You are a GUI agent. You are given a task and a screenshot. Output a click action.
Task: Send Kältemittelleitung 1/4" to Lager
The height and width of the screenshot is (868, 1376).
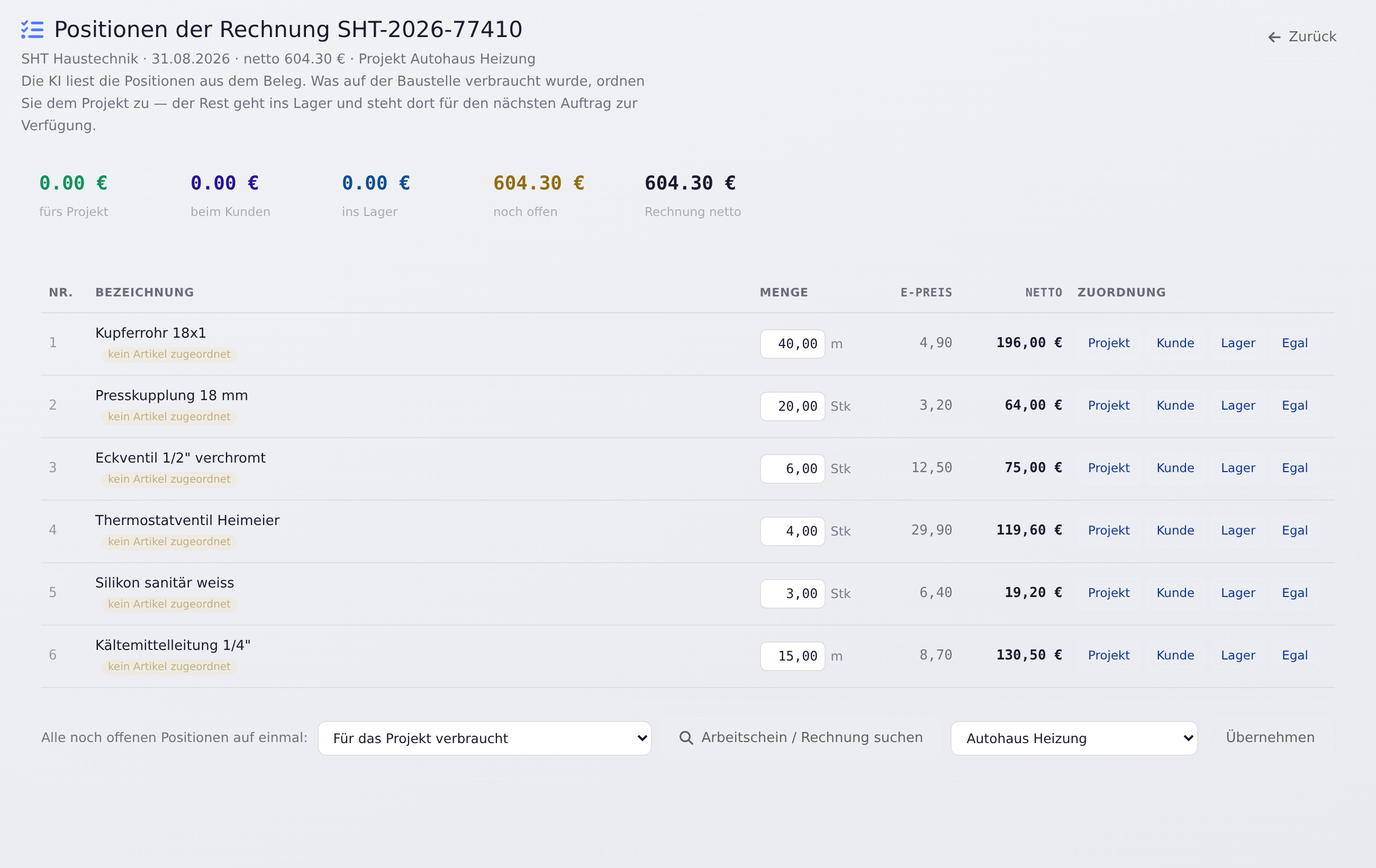1238,655
